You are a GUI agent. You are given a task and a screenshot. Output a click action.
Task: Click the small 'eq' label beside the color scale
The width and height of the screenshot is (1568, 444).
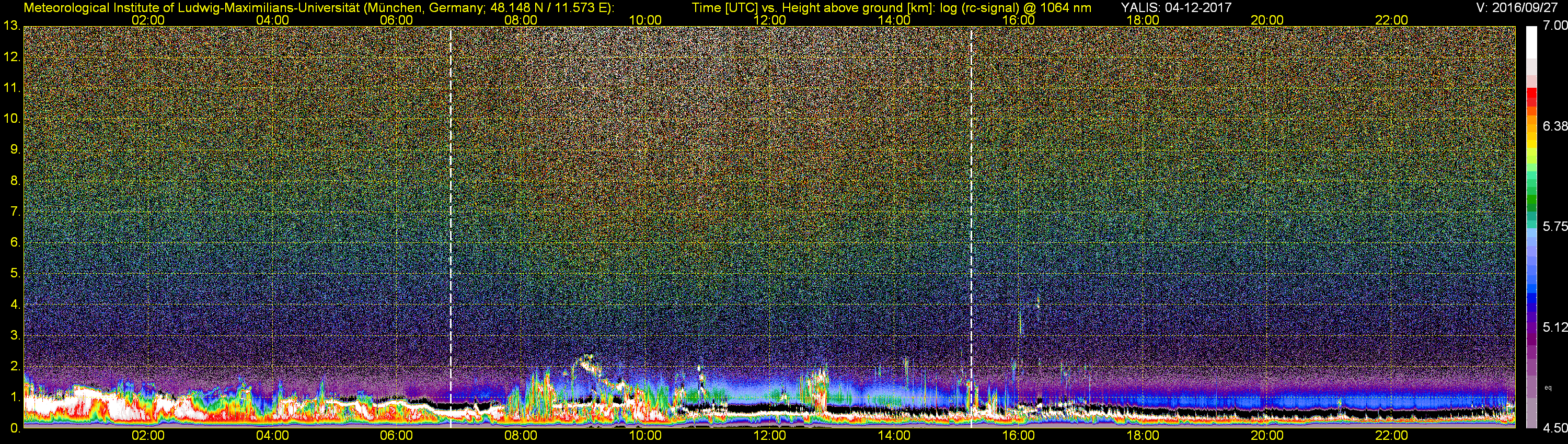[1549, 388]
